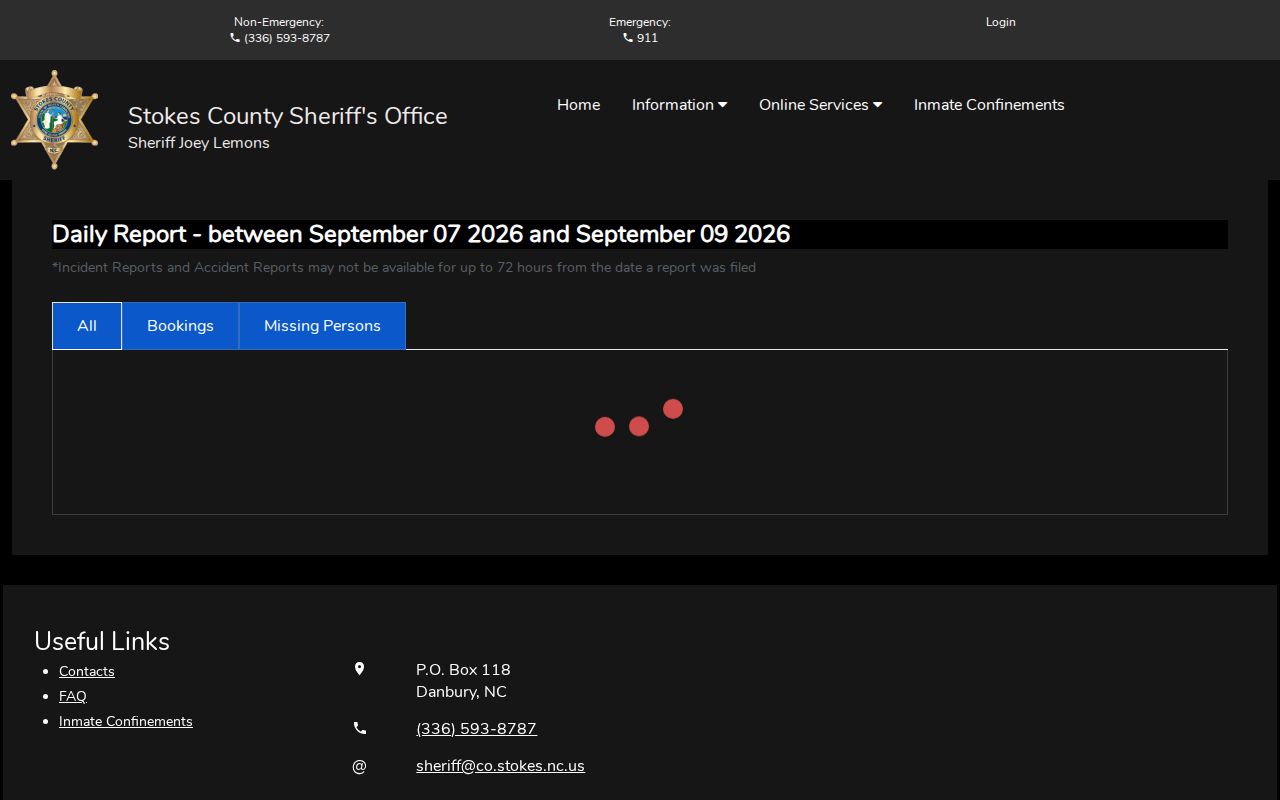Image resolution: width=1280 pixels, height=800 pixels.
Task: Click the 911 emergency number
Action: click(647, 38)
